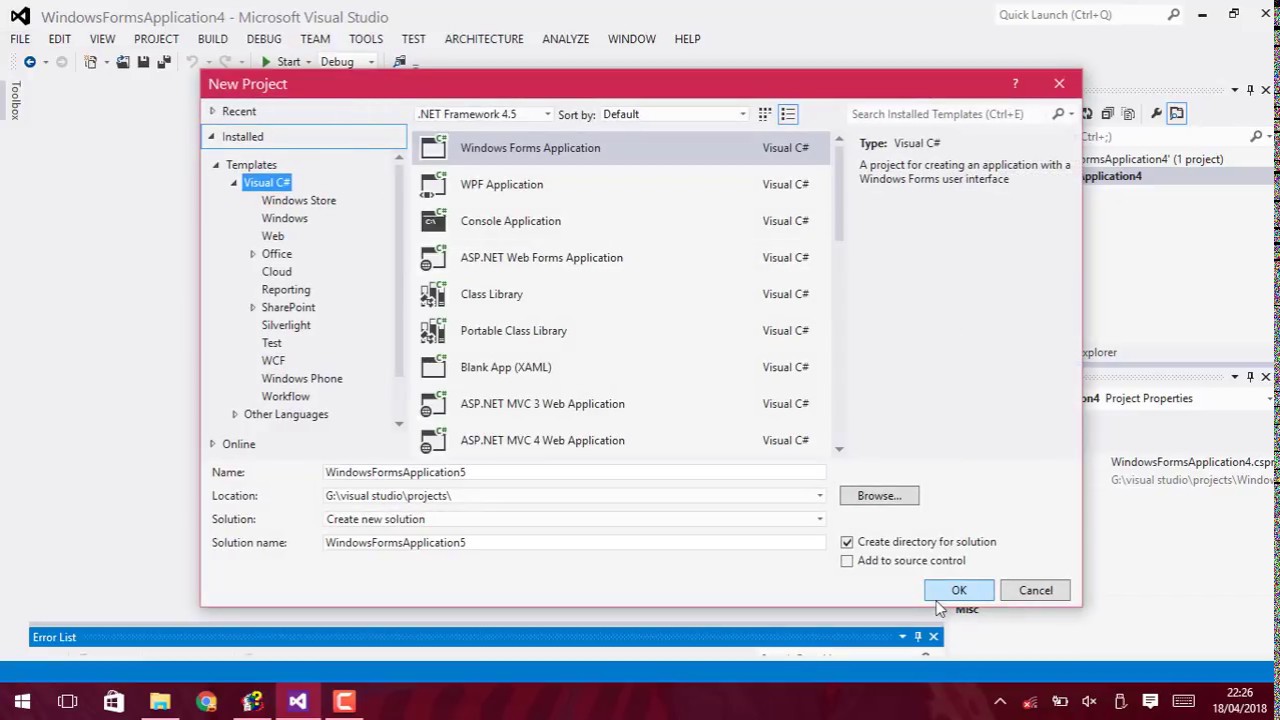1280x720 pixels.
Task: Open the EDIT menu
Action: click(59, 39)
